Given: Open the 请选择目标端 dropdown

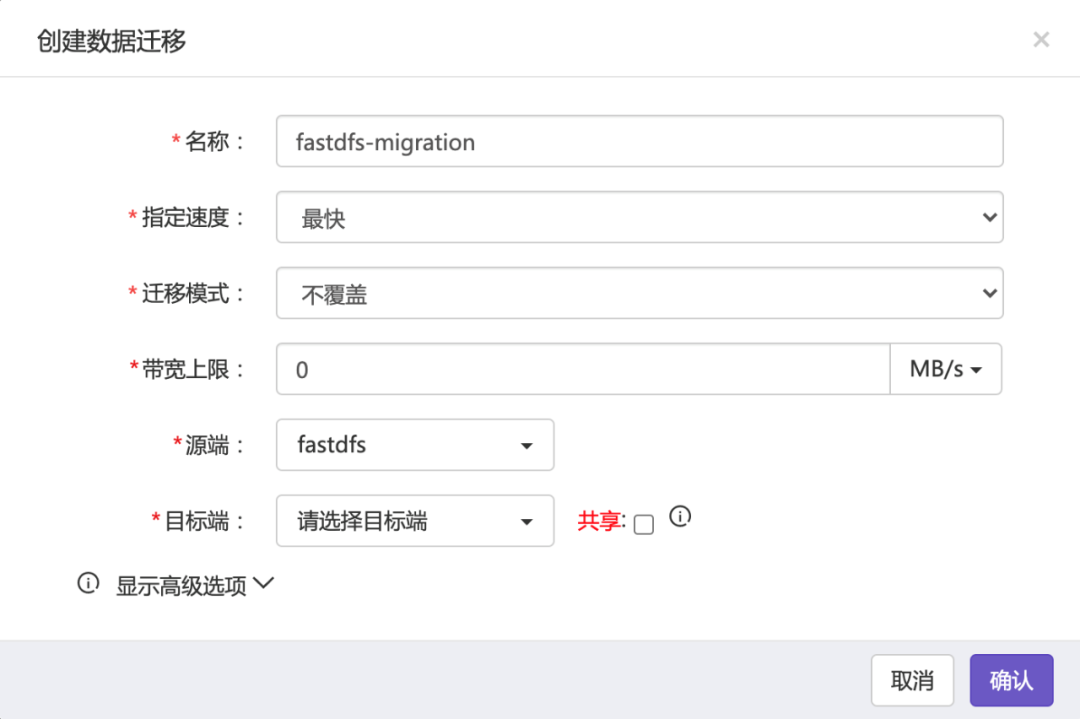Looking at the screenshot, I should pyautogui.click(x=415, y=521).
